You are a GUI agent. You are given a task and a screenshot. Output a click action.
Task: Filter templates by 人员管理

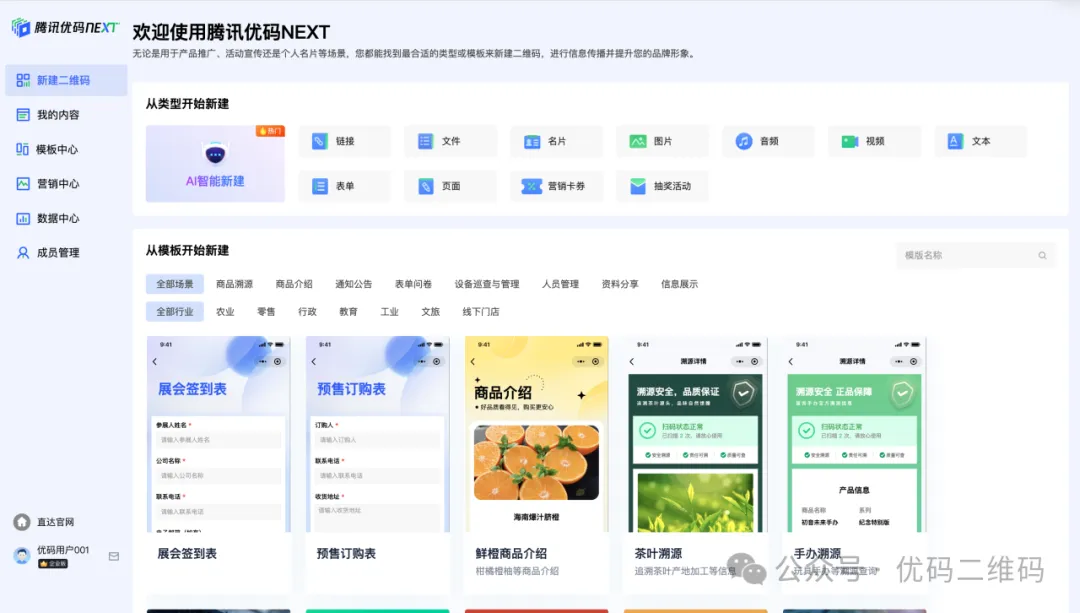[x=561, y=284]
